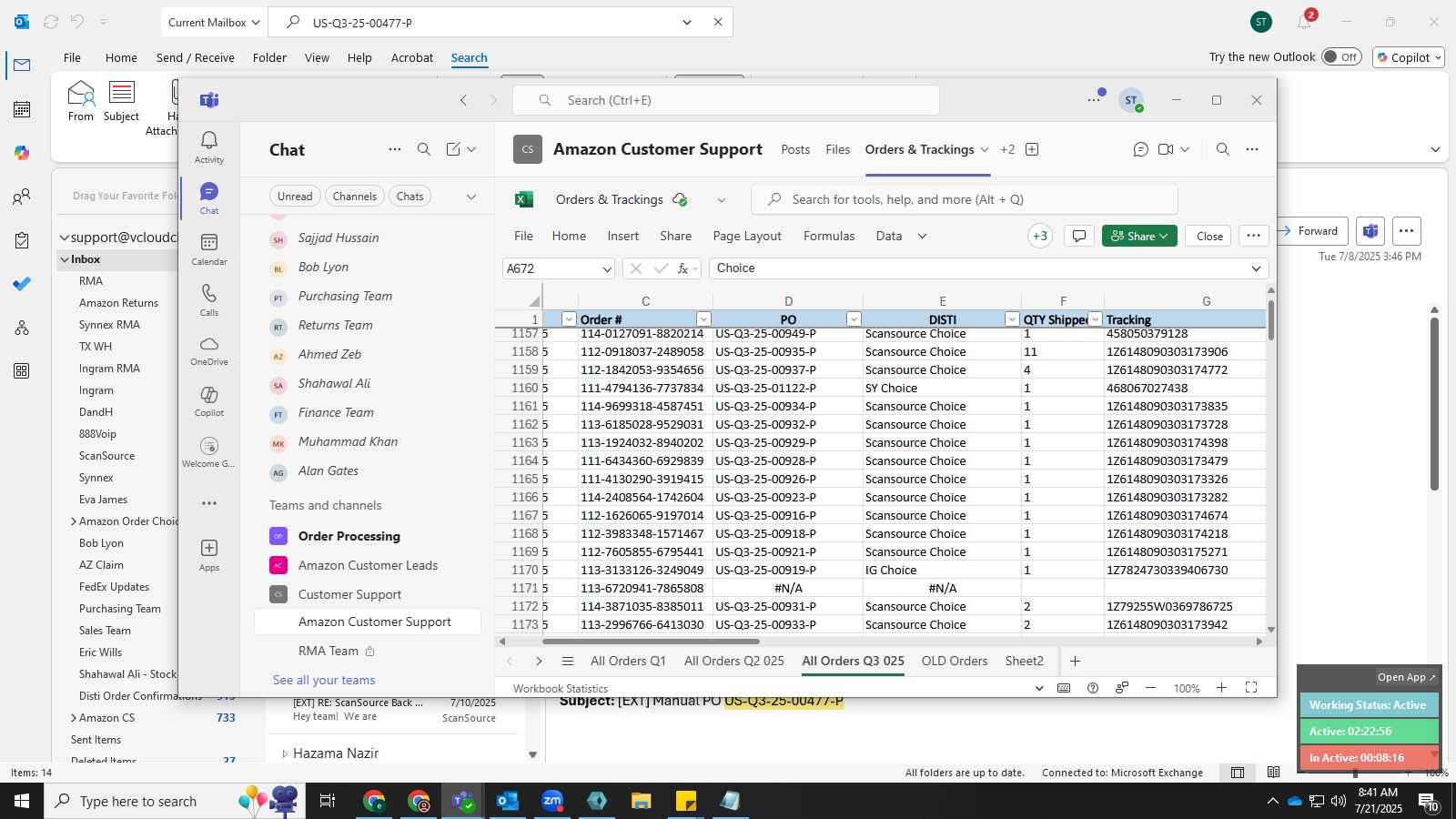Image resolution: width=1456 pixels, height=819 pixels.
Task: Click Windows Start button
Action: click(x=22, y=801)
